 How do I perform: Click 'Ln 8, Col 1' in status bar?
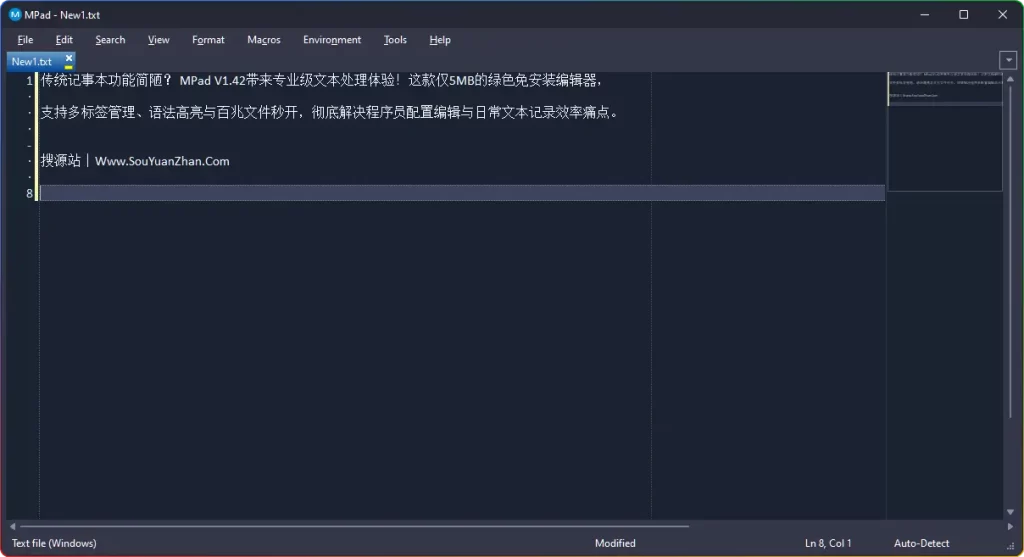[x=828, y=543]
